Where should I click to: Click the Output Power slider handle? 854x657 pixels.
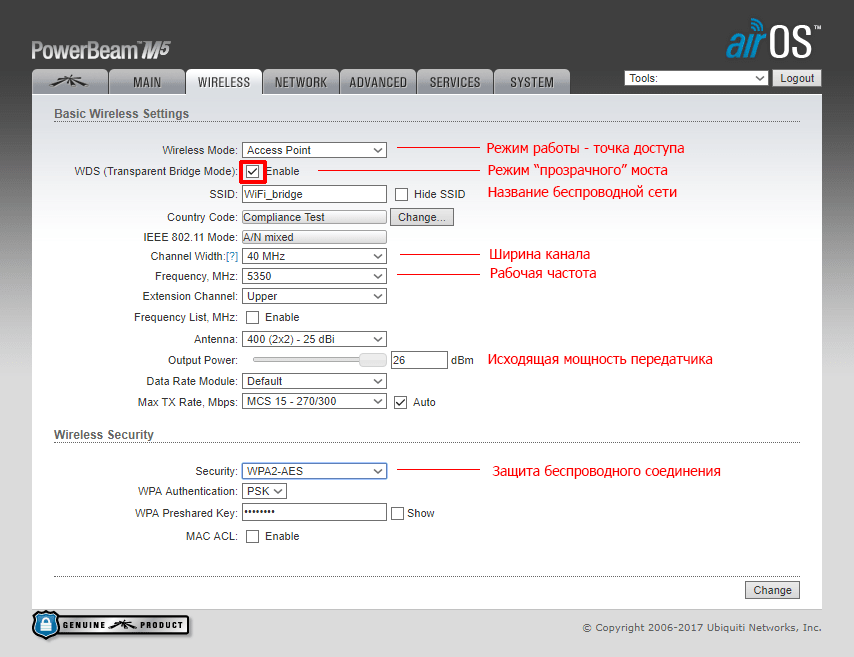click(373, 360)
